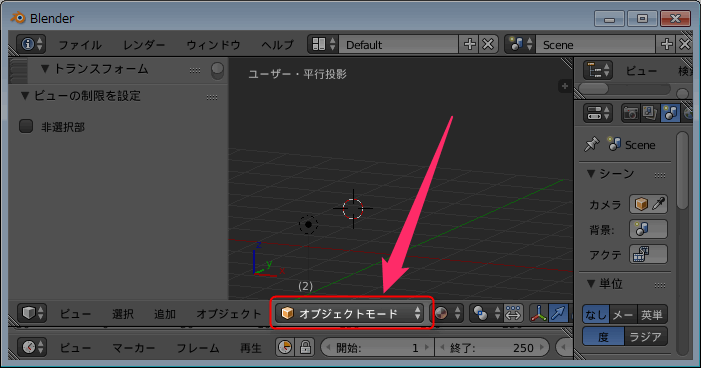This screenshot has width=701, height=368.
Task: Open the Properties editor type selector
Action: click(598, 113)
